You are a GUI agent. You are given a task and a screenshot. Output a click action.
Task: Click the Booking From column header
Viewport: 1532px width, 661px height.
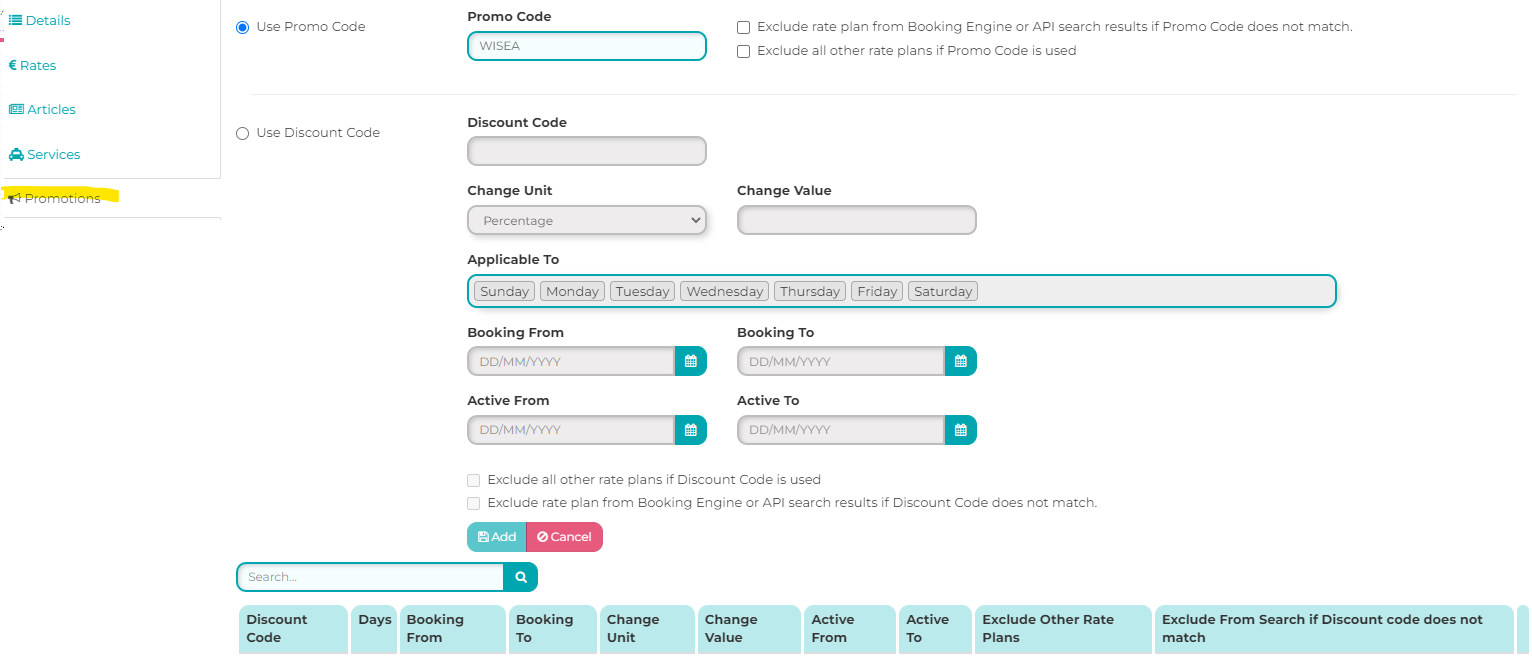point(453,629)
